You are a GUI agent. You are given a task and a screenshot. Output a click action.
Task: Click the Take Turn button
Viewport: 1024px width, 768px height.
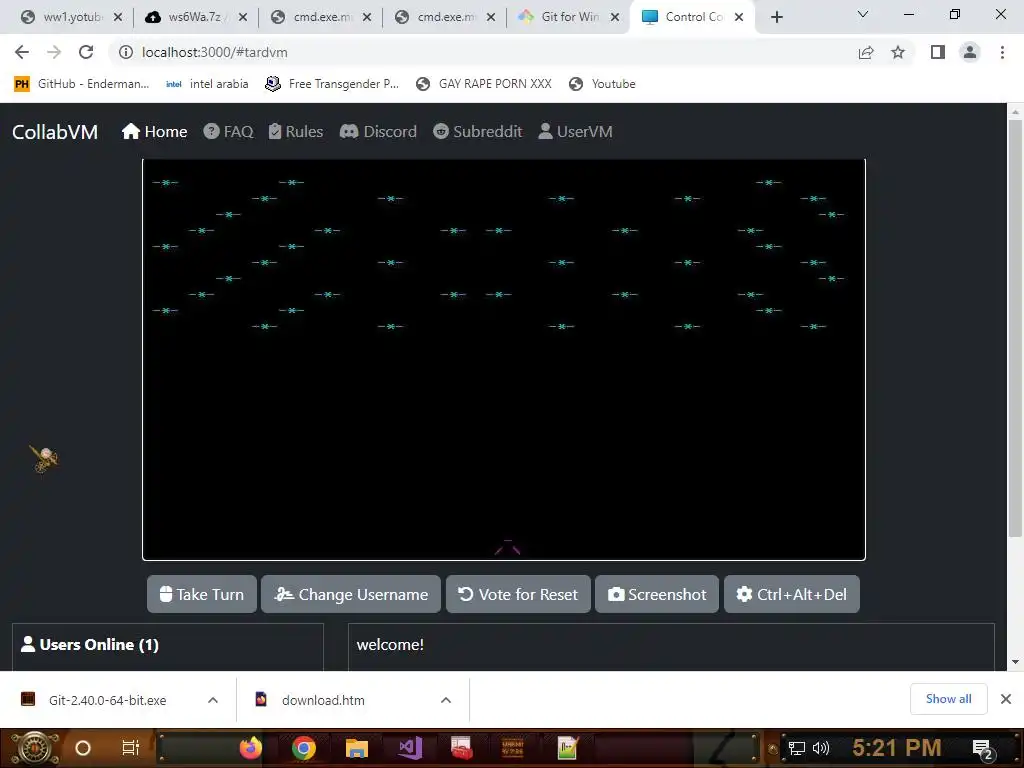(x=202, y=594)
